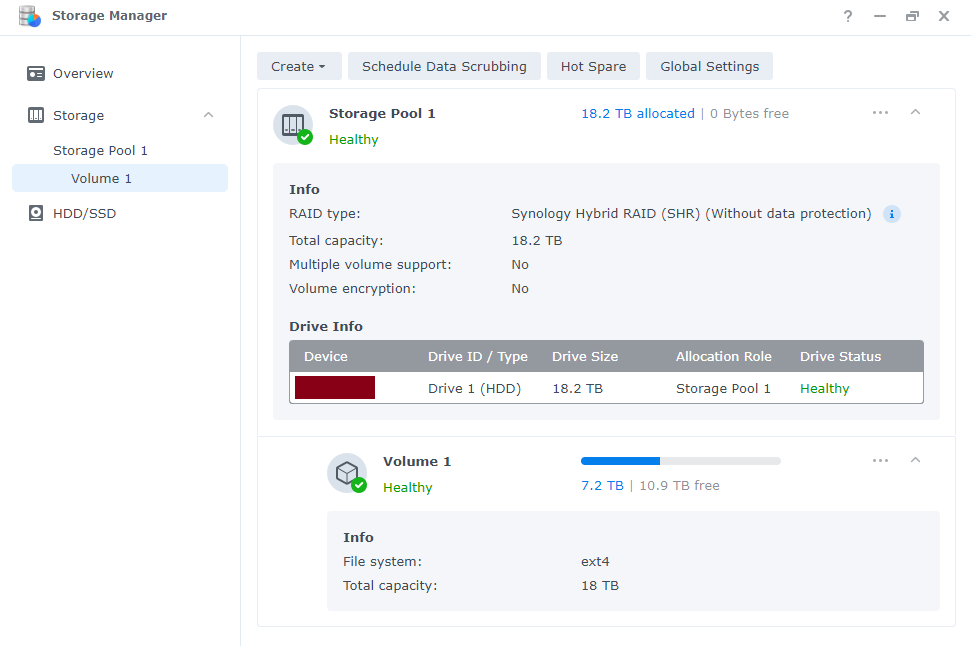Click the Schedule Data Scrubbing button
971x646 pixels.
click(x=444, y=66)
